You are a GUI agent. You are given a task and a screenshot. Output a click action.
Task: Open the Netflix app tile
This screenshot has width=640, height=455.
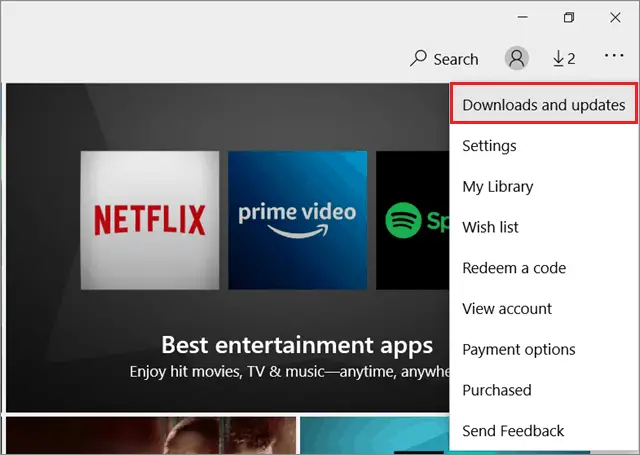click(150, 220)
